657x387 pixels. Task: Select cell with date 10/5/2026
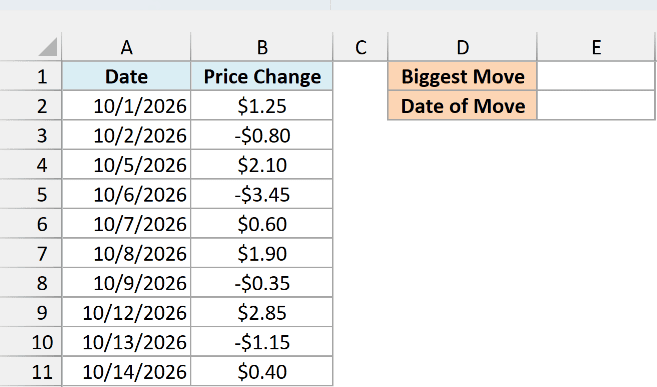pos(126,165)
